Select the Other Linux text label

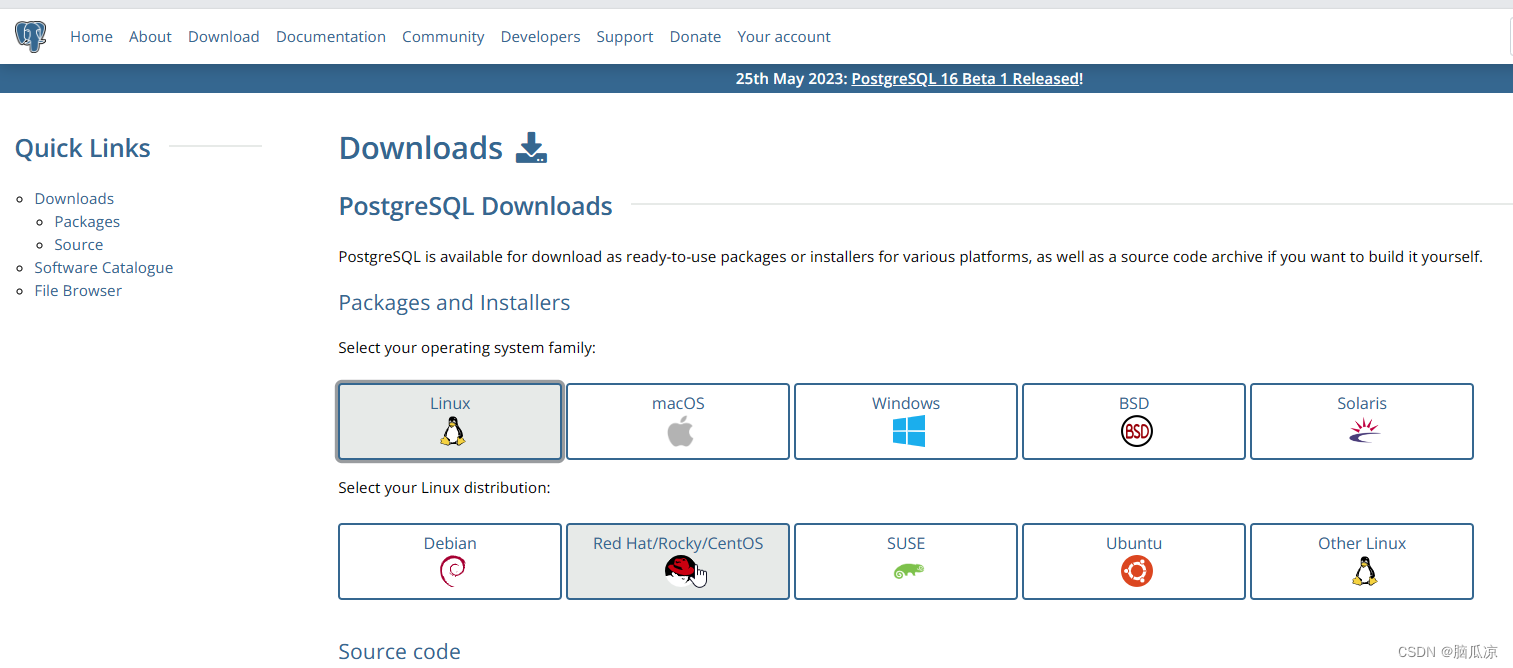(x=1362, y=544)
